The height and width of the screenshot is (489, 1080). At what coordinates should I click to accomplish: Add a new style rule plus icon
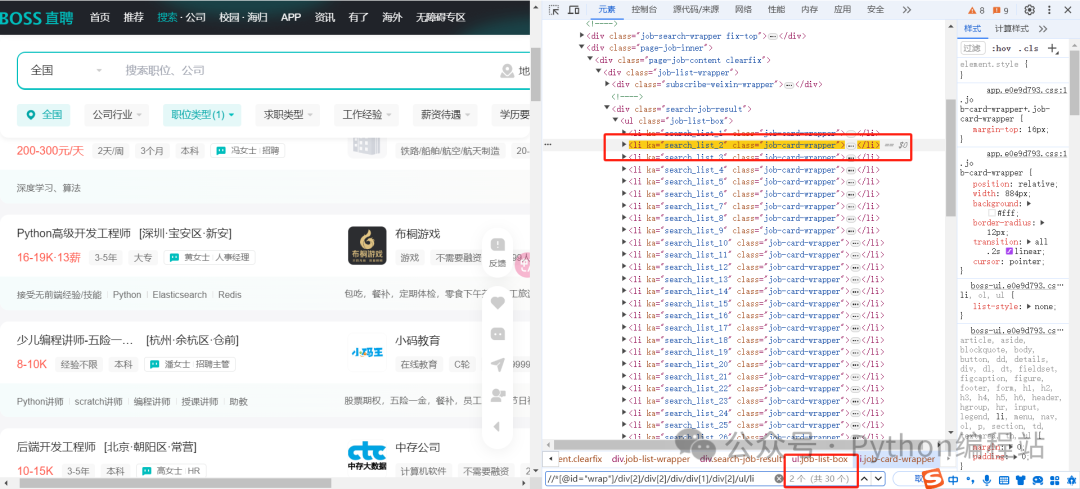(x=1052, y=48)
